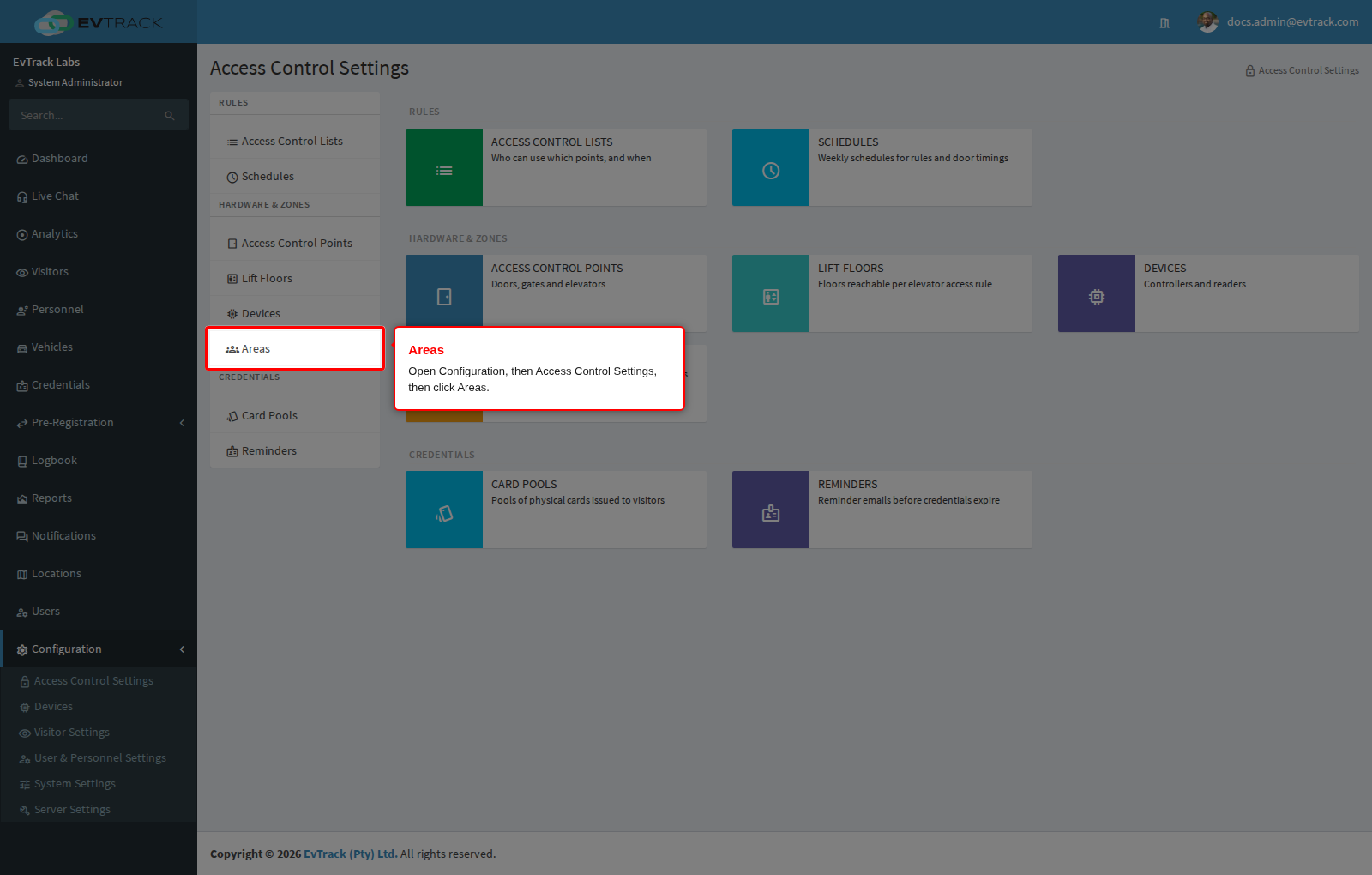Viewport: 1372px width, 875px height.
Task: Open Access Control Settings under Configuration
Action: tap(99, 681)
